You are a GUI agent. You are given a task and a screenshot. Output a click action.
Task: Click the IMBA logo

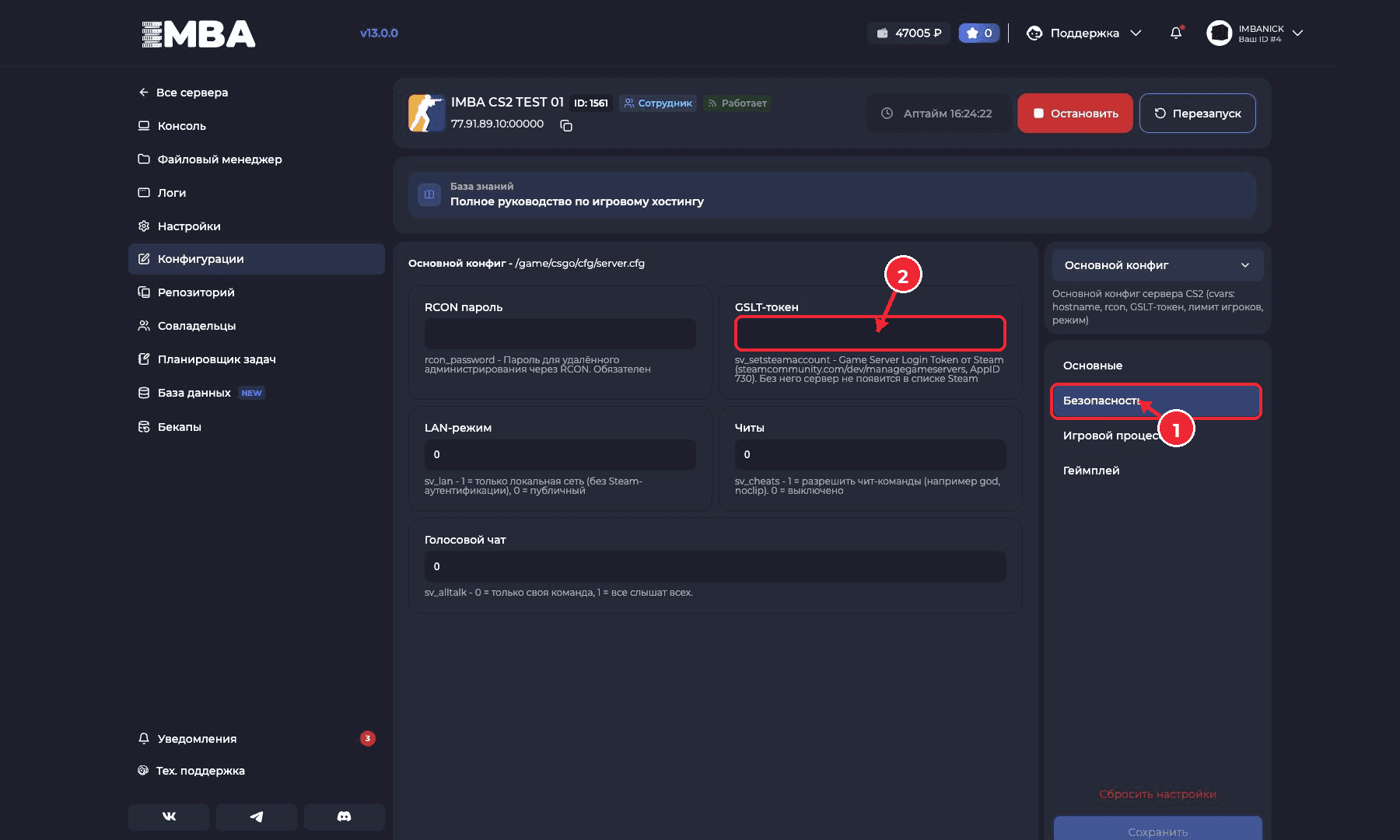198,33
